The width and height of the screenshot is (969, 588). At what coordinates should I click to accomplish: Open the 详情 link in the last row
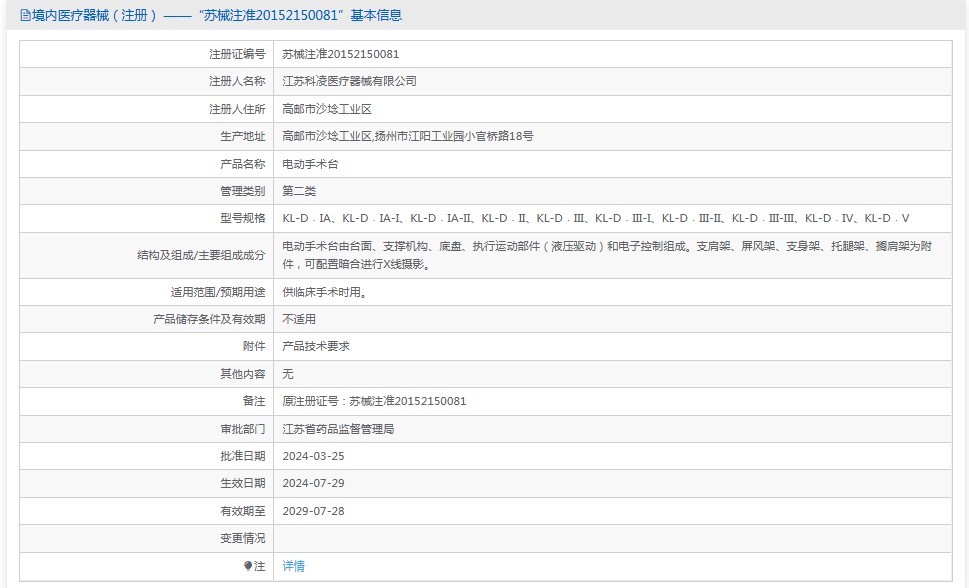click(x=293, y=566)
